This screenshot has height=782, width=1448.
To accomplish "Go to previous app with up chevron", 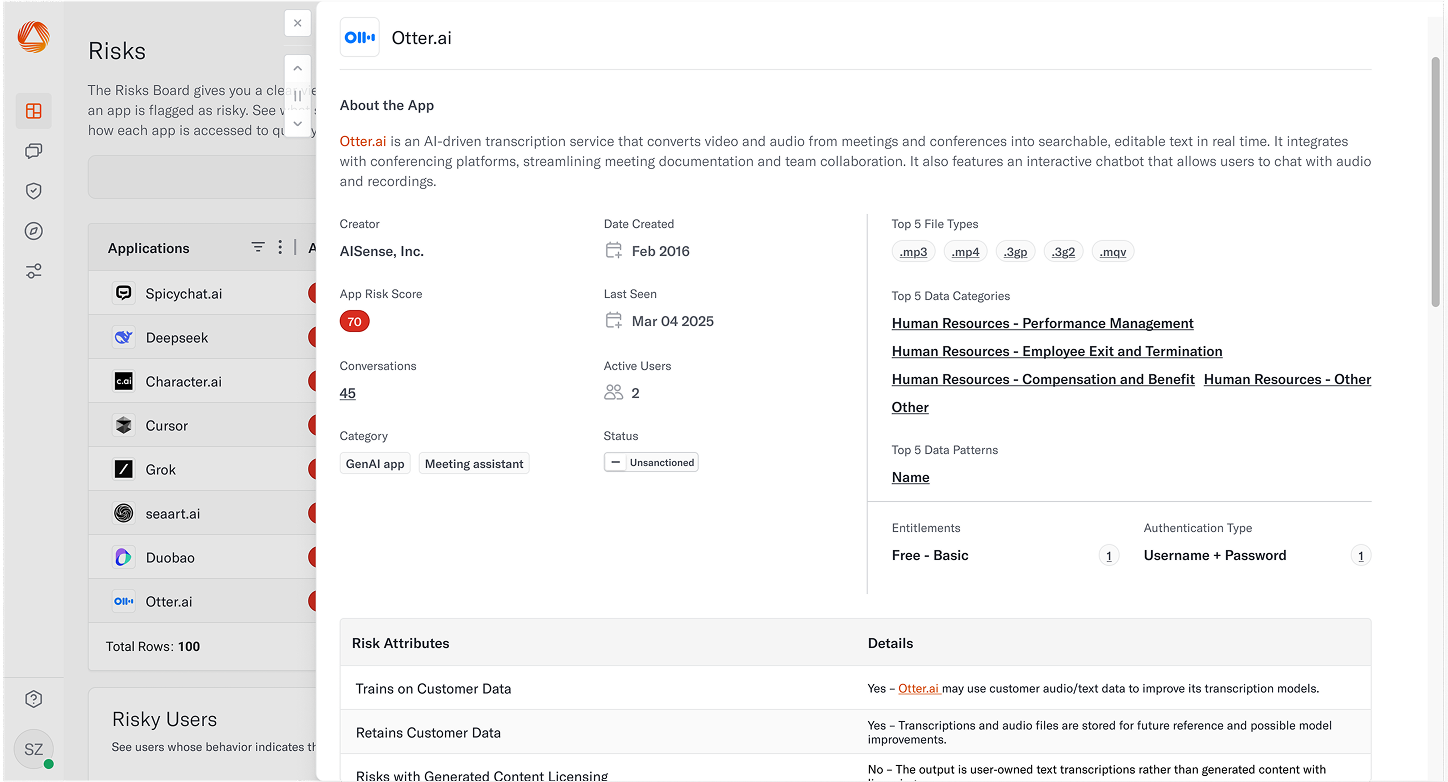I will (297, 71).
